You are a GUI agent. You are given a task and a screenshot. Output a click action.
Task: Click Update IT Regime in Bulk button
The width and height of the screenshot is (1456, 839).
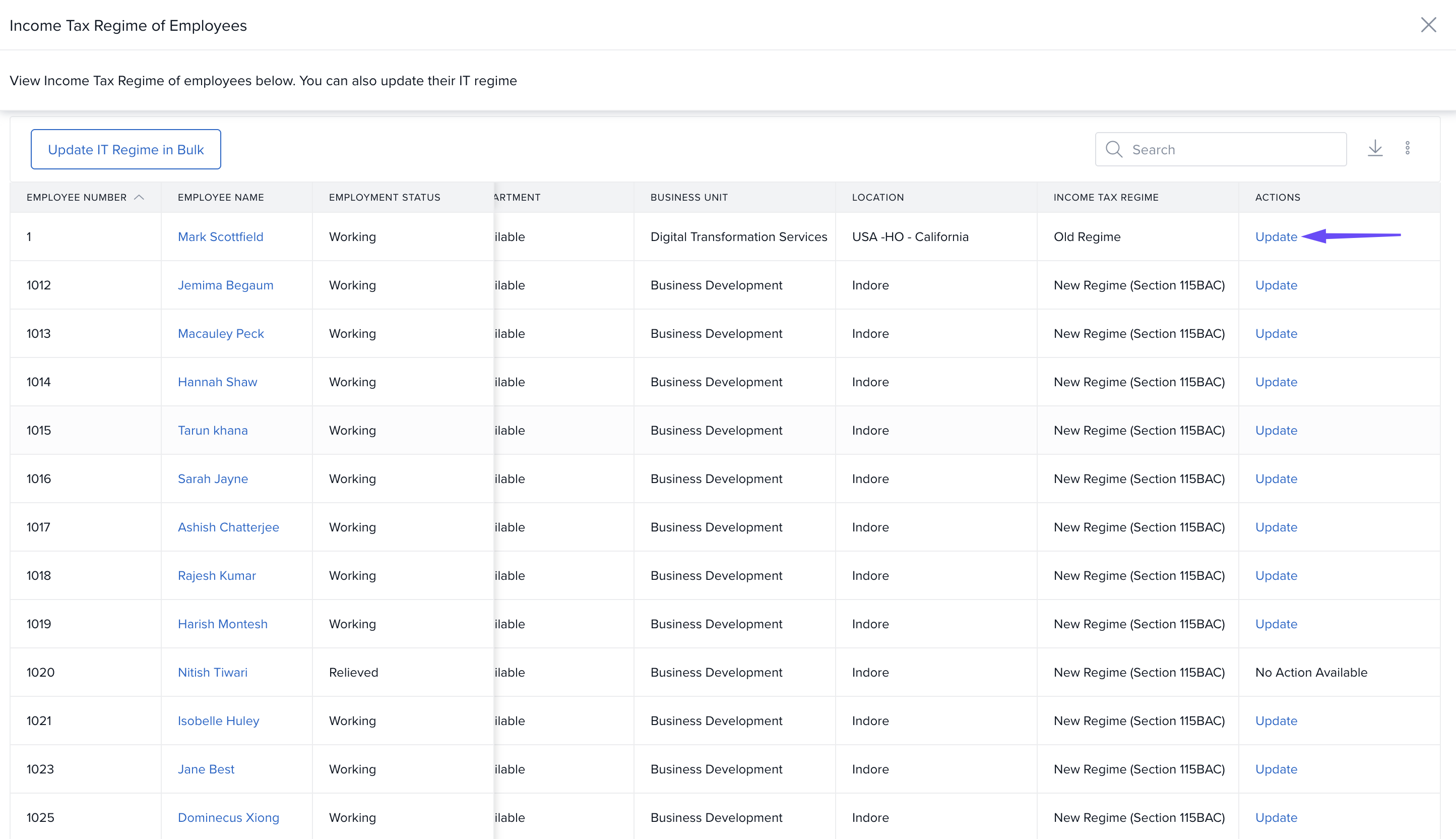coord(125,149)
